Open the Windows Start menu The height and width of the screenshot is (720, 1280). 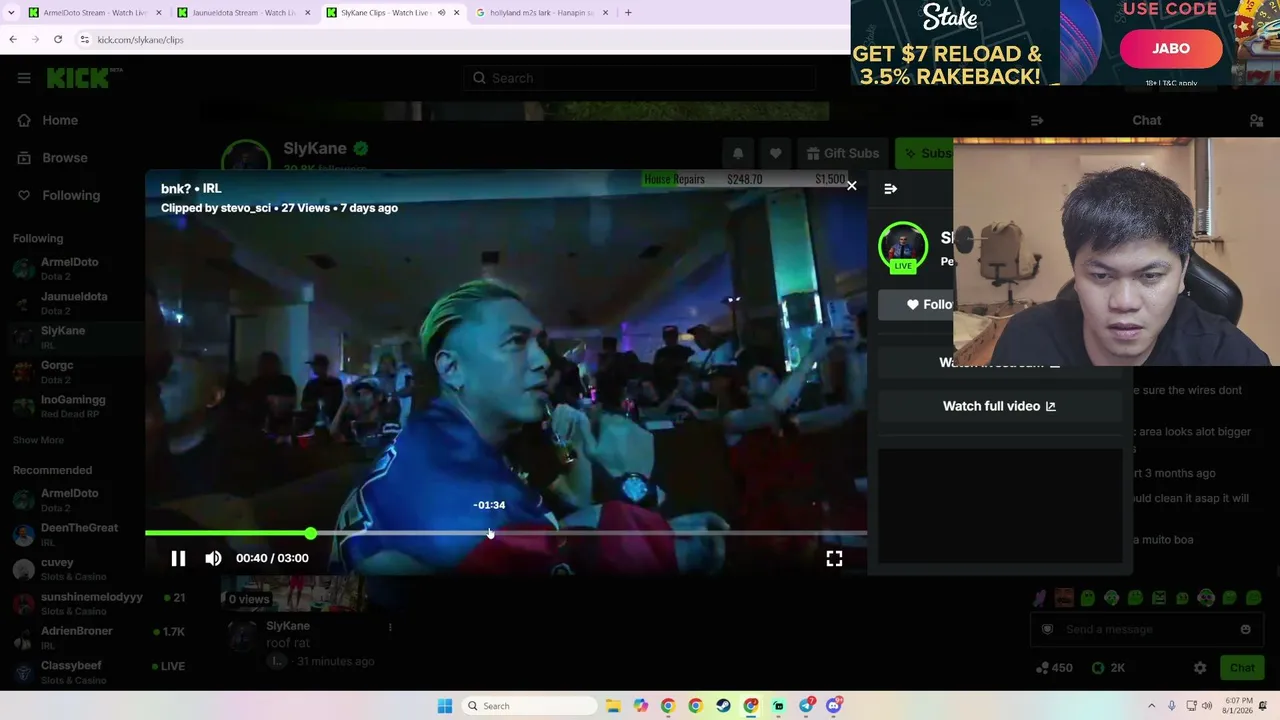pyautogui.click(x=445, y=706)
